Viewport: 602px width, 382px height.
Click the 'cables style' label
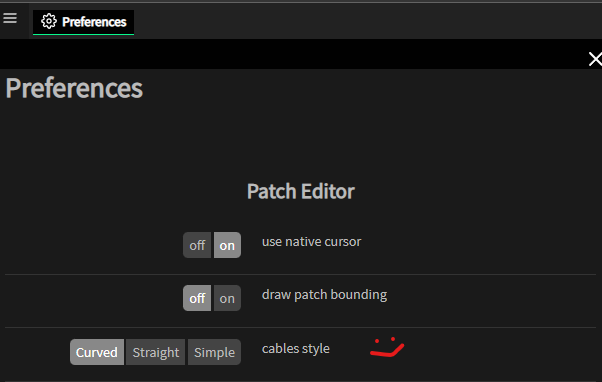pos(296,349)
